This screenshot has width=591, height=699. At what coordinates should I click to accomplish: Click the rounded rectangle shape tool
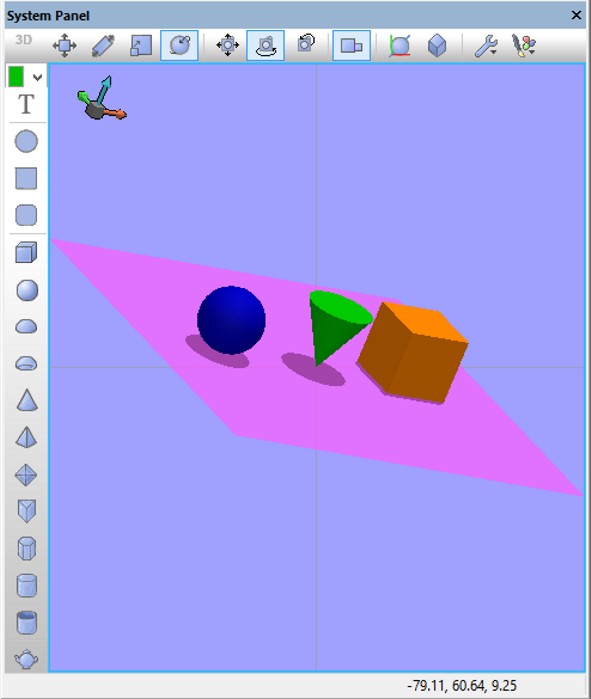pyautogui.click(x=26, y=215)
